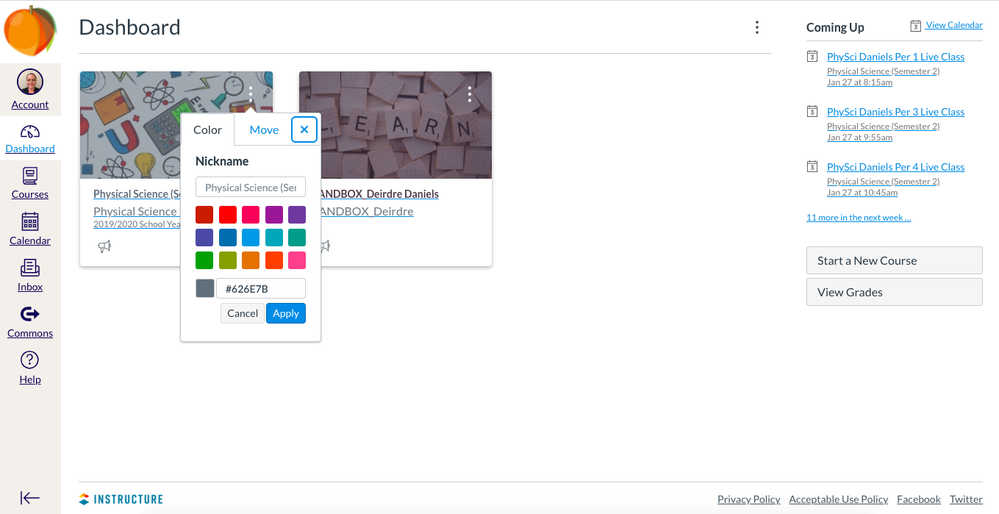Pick the bright red color swatch
The height and width of the screenshot is (514, 999).
click(x=227, y=215)
